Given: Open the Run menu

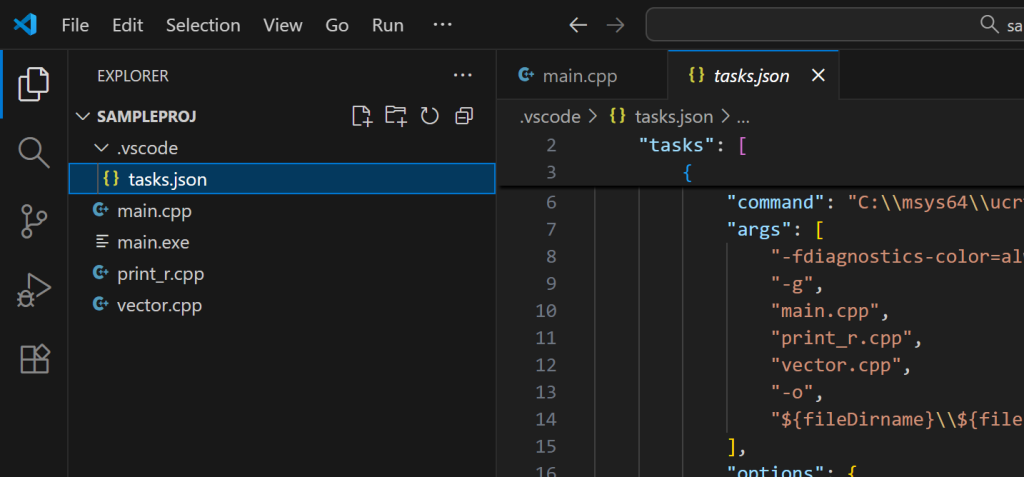Looking at the screenshot, I should (388, 25).
